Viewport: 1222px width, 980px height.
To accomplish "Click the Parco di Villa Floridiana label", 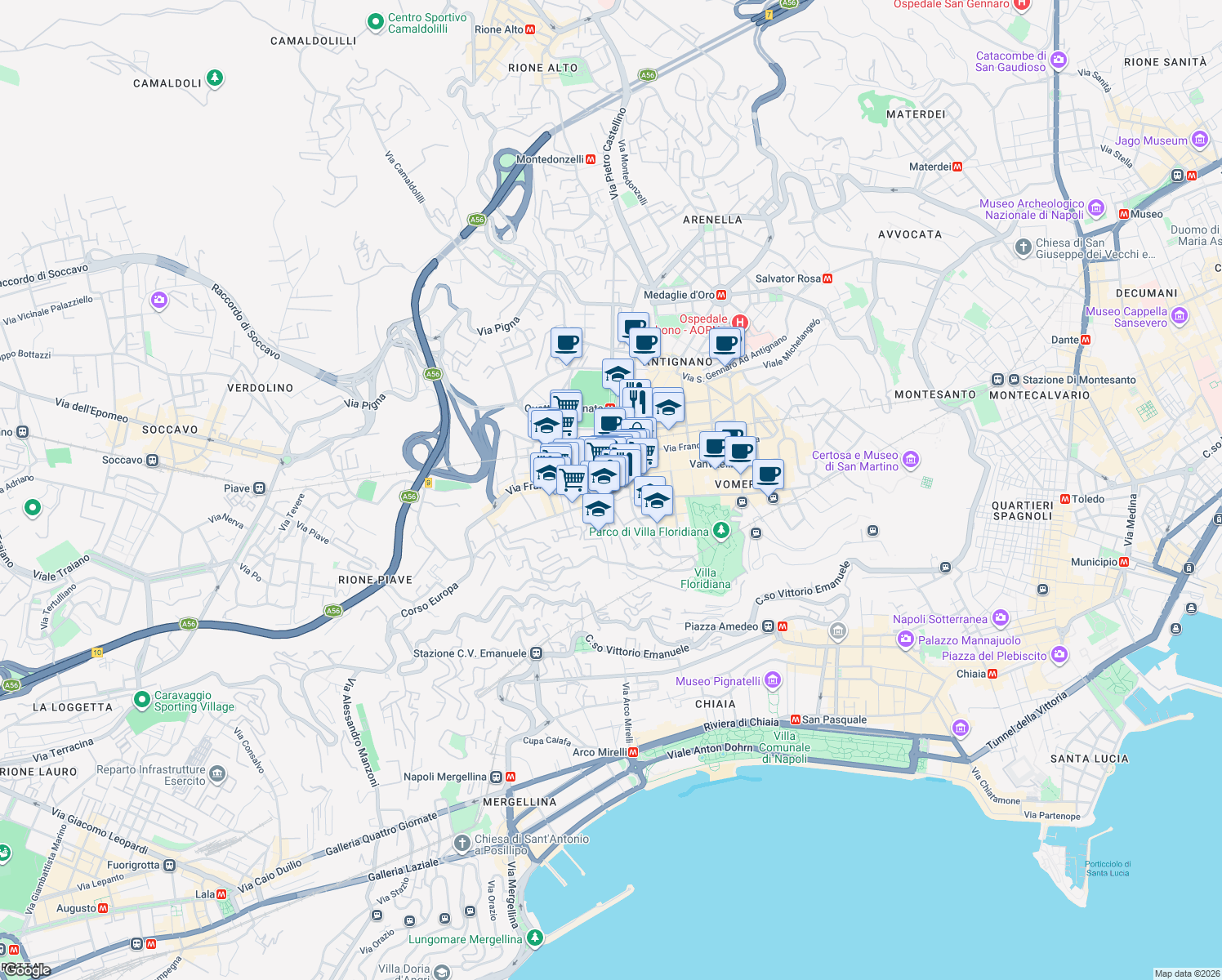I will 648,532.
